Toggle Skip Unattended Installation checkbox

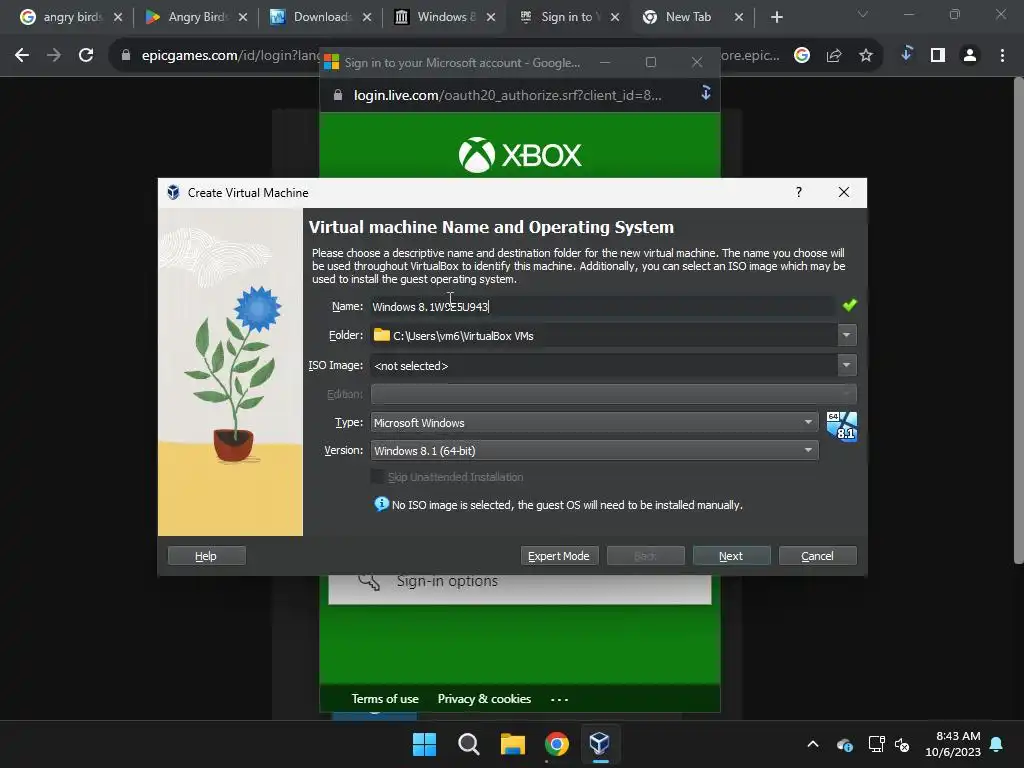click(x=377, y=477)
